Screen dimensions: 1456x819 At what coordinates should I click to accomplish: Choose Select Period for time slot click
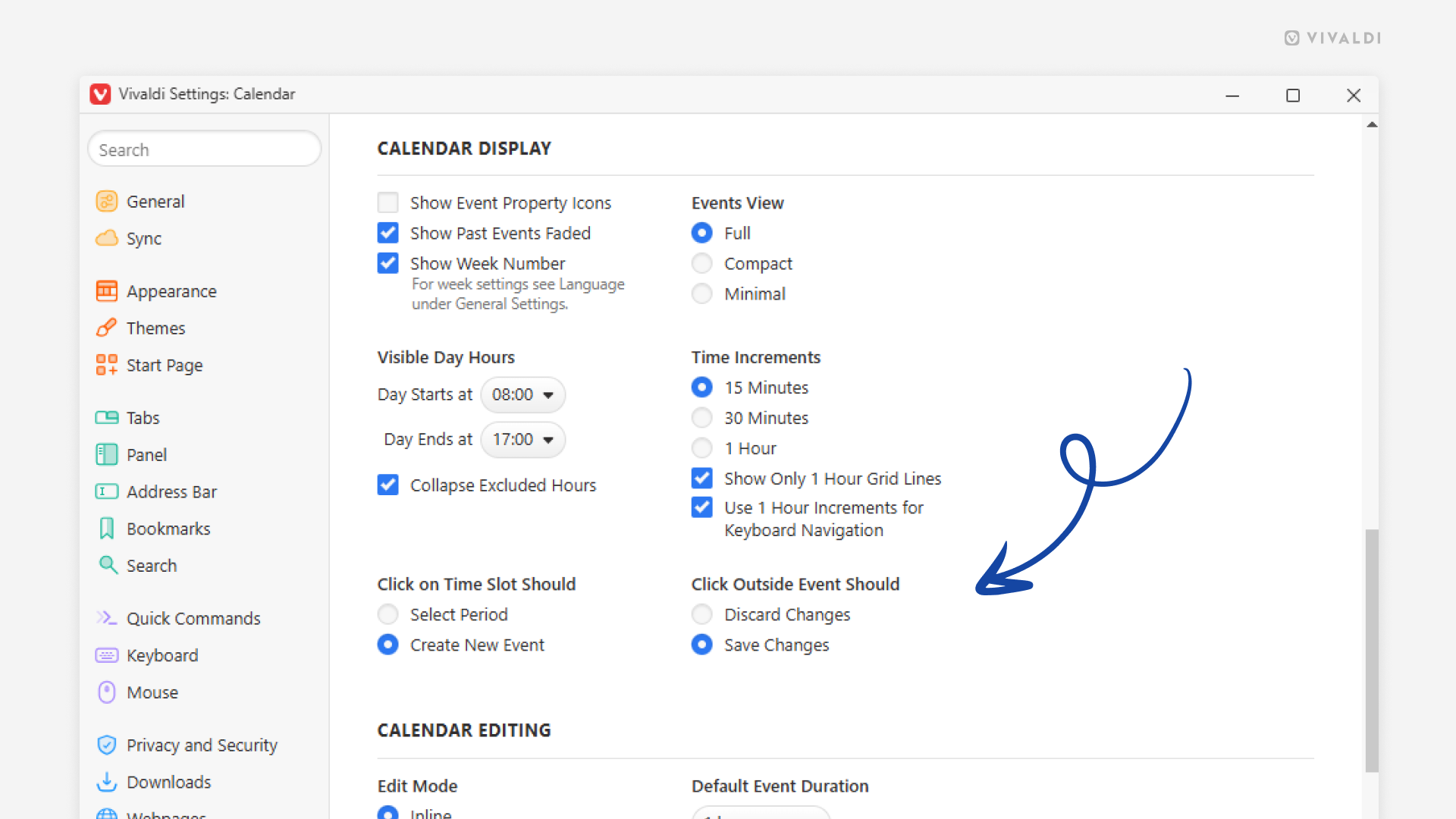coord(388,614)
